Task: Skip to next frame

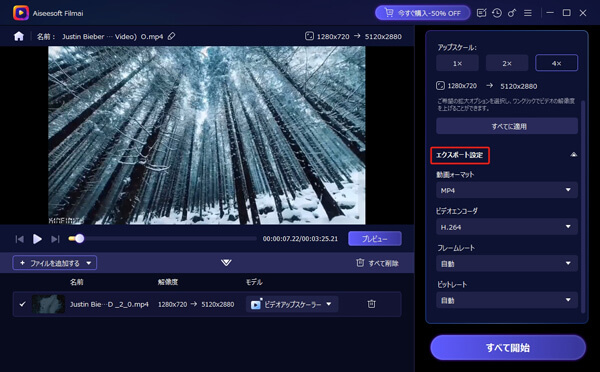Action: click(x=55, y=239)
